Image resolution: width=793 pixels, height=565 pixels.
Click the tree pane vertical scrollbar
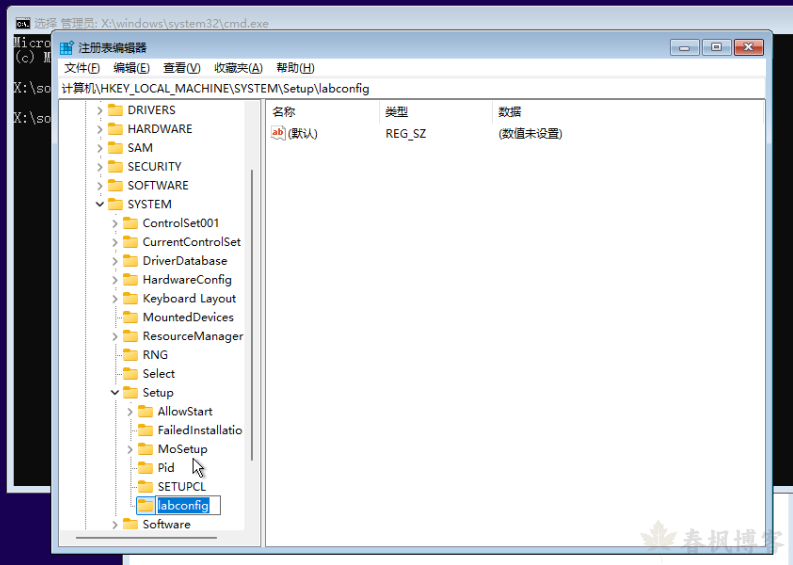[x=251, y=315]
